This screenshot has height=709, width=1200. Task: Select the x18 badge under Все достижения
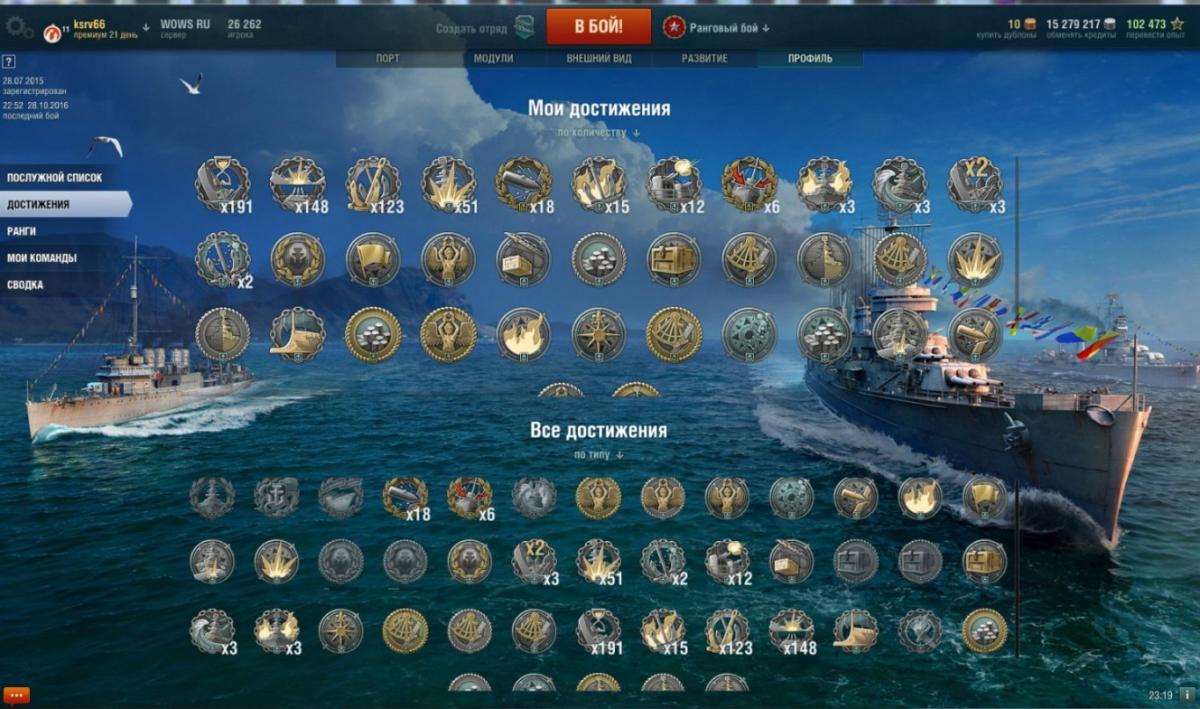pyautogui.click(x=405, y=498)
